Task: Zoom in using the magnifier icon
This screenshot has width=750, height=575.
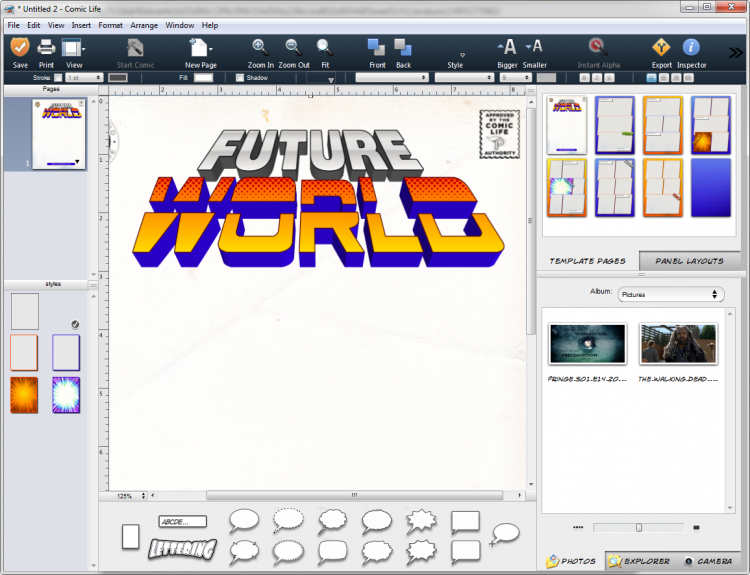Action: click(x=260, y=47)
